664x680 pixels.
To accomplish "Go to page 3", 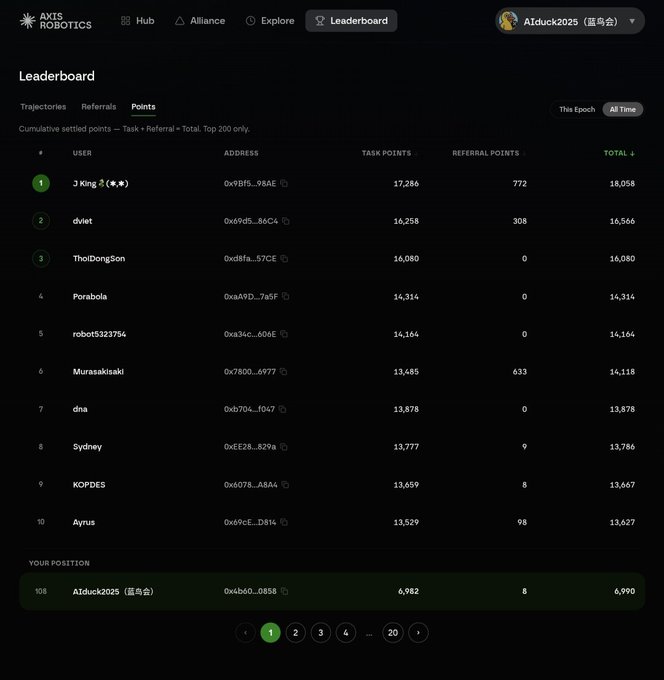I will pos(321,632).
